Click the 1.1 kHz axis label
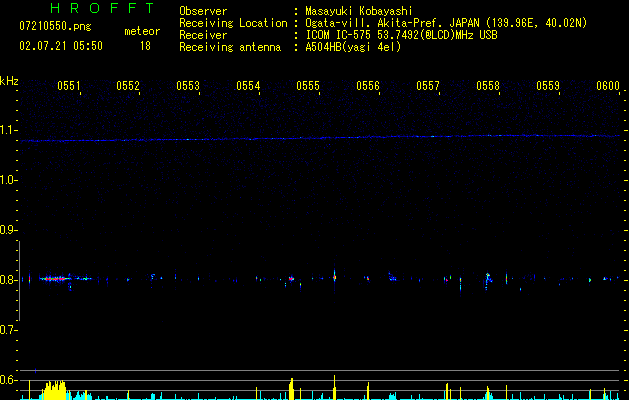The height and width of the screenshot is (400, 629). pyautogui.click(x=8, y=130)
